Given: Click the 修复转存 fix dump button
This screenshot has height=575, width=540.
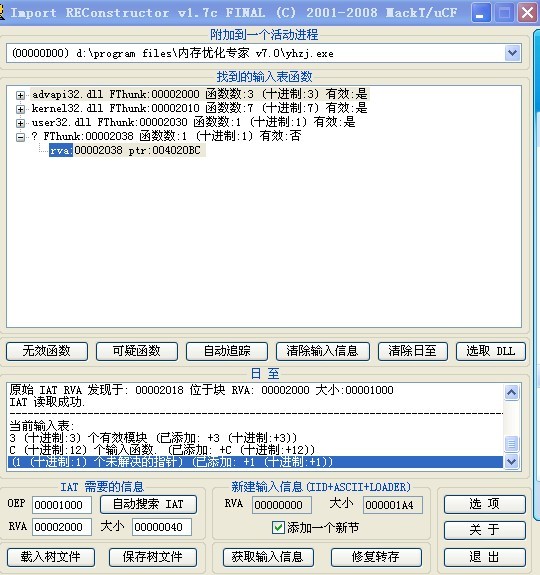Looking at the screenshot, I should (376, 557).
